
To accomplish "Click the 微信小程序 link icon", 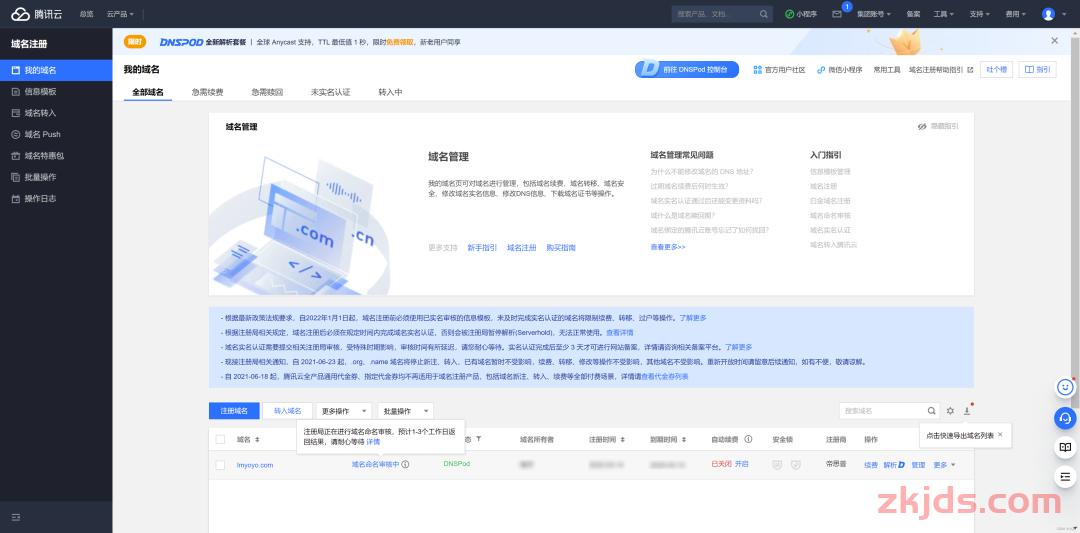I will click(x=821, y=70).
